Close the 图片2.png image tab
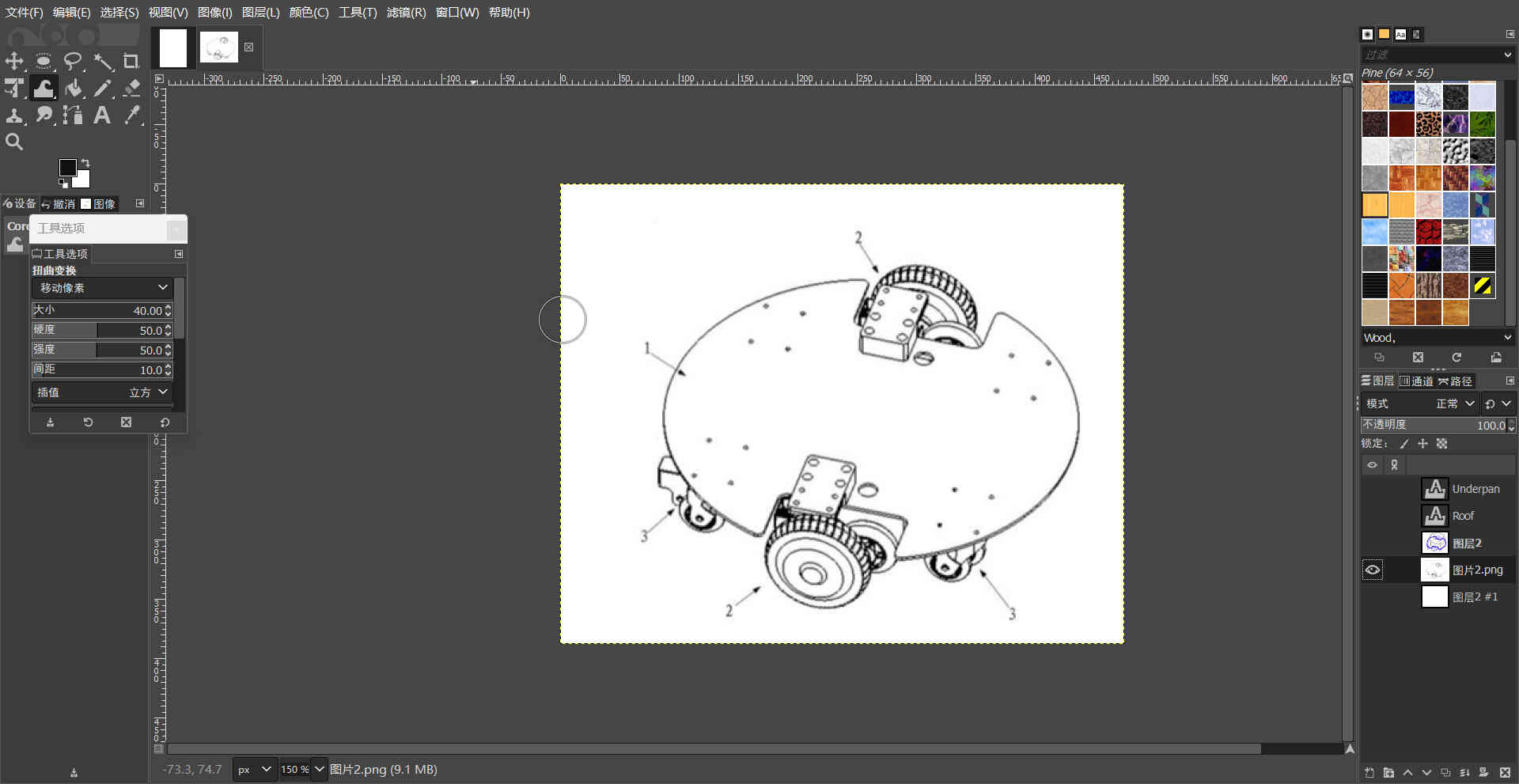The width and height of the screenshot is (1519, 784). [248, 47]
